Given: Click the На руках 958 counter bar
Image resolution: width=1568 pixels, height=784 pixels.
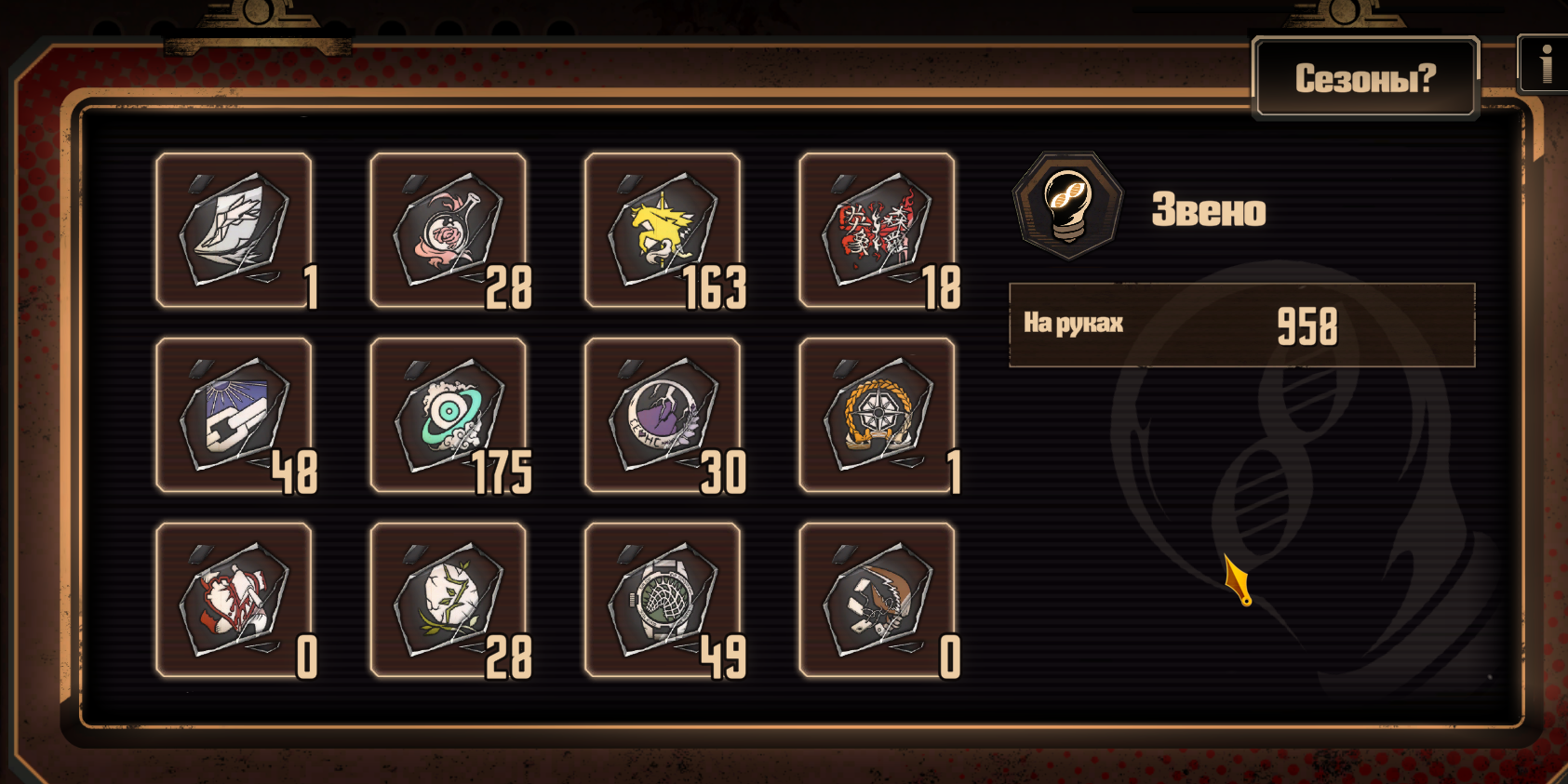Looking at the screenshot, I should point(1242,325).
